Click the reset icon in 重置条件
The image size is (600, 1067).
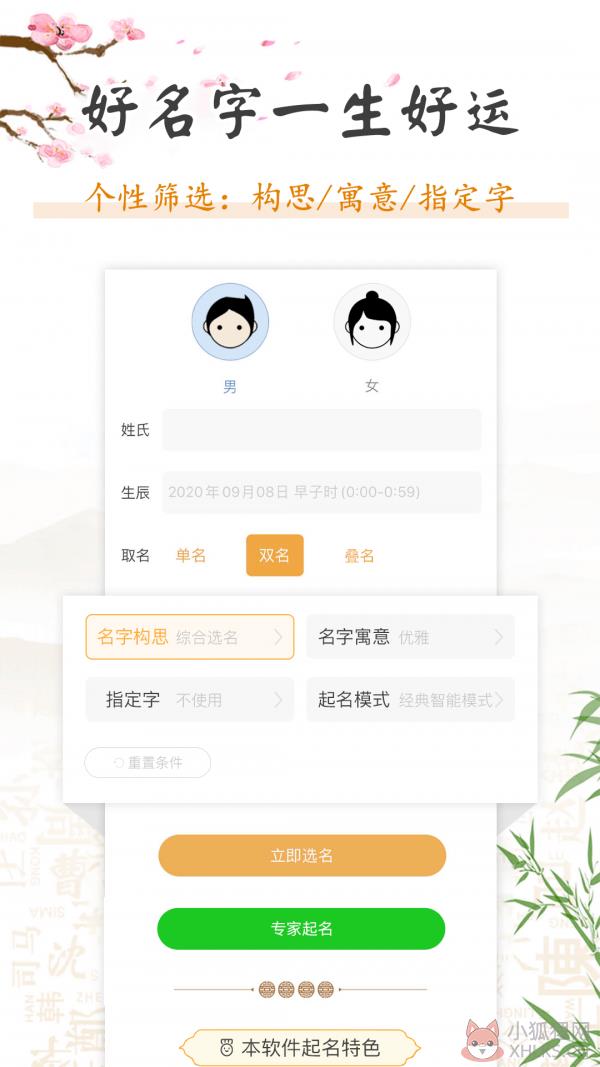(119, 763)
